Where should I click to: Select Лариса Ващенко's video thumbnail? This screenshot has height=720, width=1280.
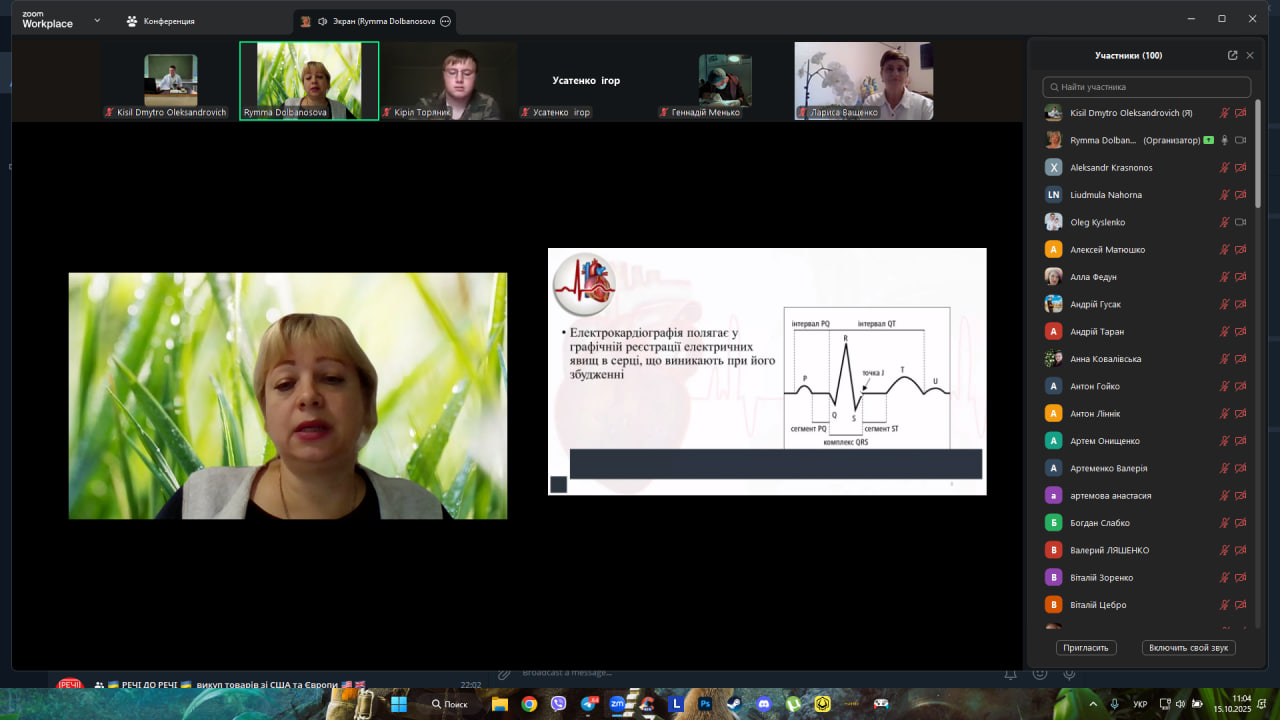click(x=864, y=80)
